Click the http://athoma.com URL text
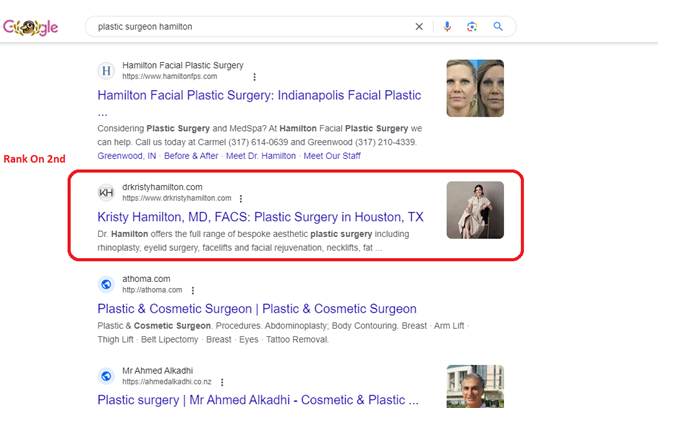 (152, 290)
